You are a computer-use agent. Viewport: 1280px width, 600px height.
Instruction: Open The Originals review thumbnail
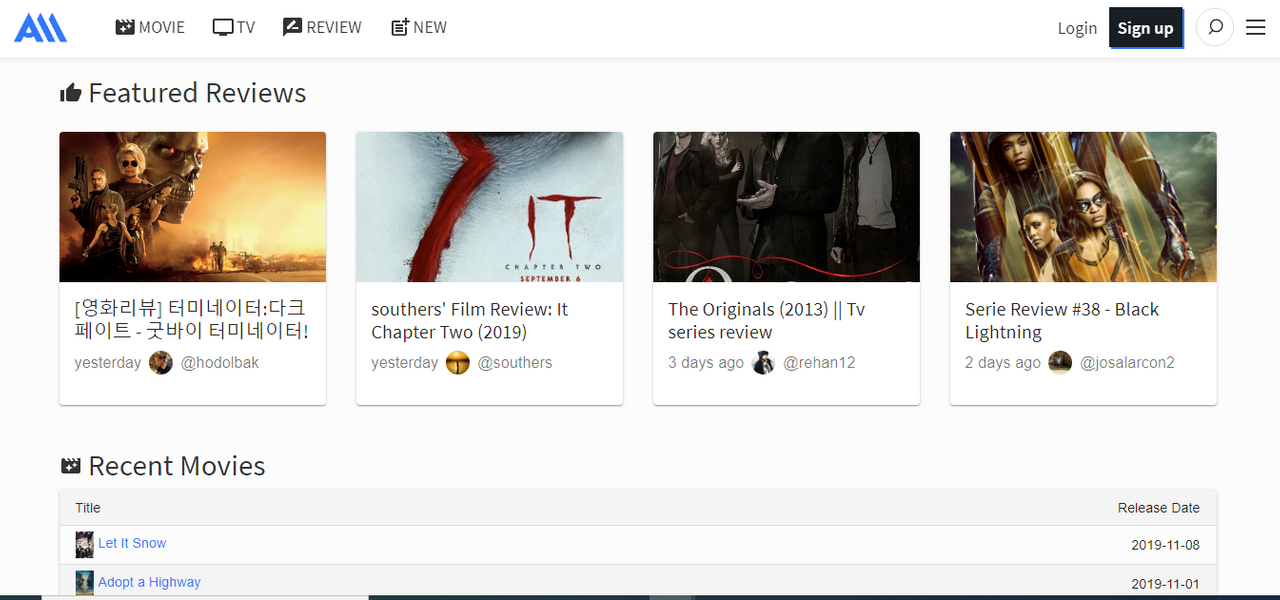(x=787, y=207)
